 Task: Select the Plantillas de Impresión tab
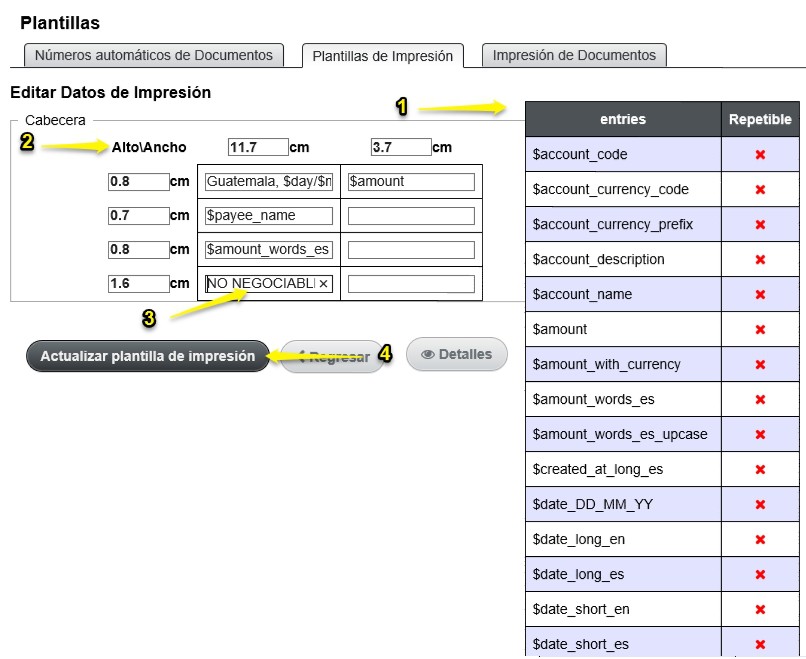pyautogui.click(x=382, y=56)
